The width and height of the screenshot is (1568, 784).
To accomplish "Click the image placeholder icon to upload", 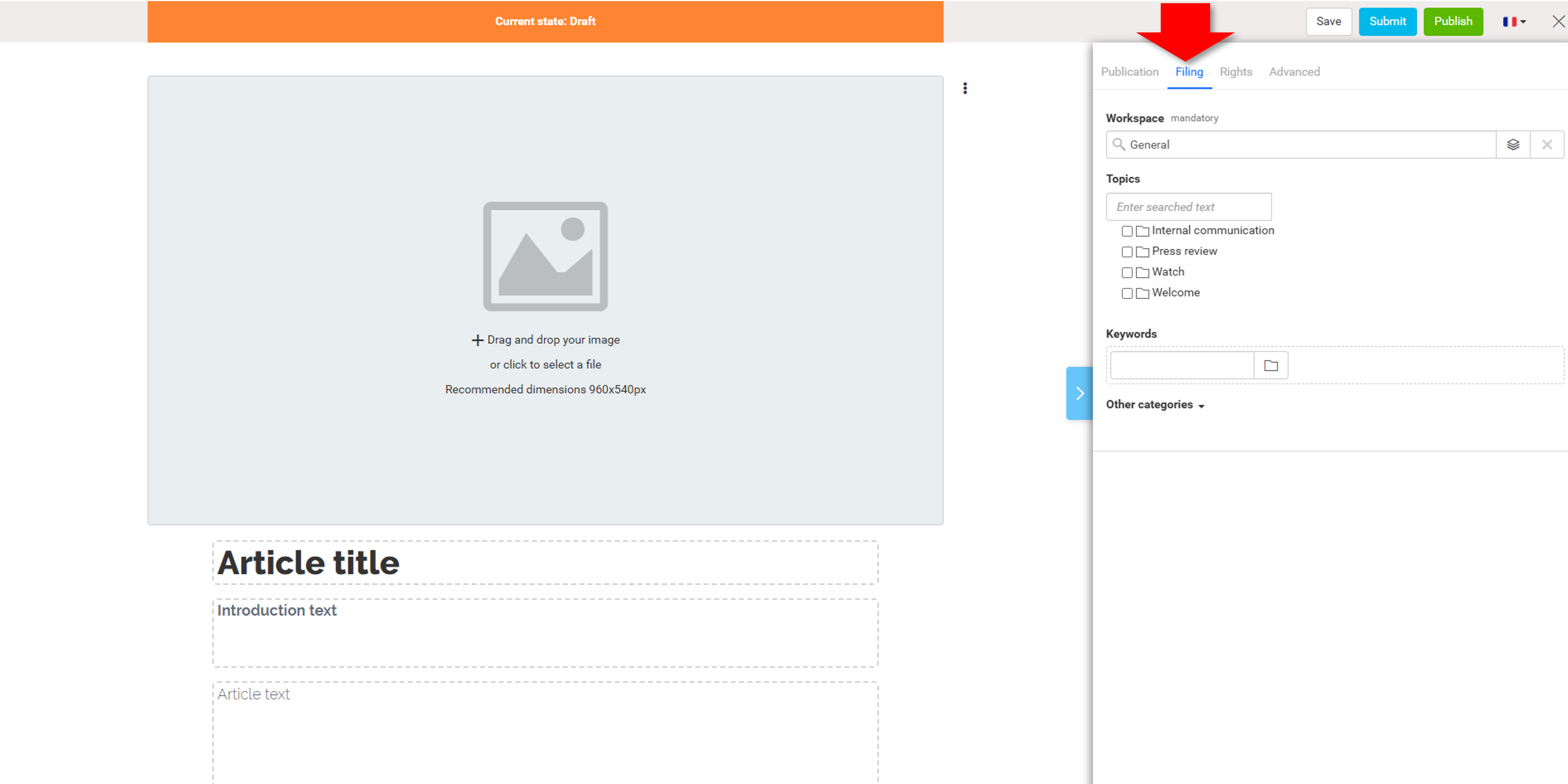I will pyautogui.click(x=545, y=256).
